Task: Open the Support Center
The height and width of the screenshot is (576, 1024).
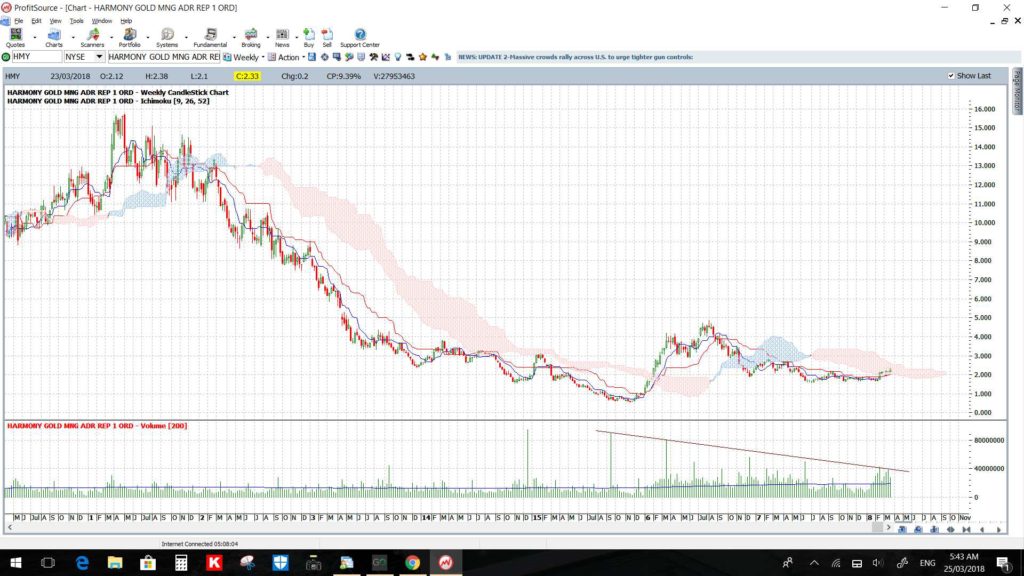Action: click(360, 38)
